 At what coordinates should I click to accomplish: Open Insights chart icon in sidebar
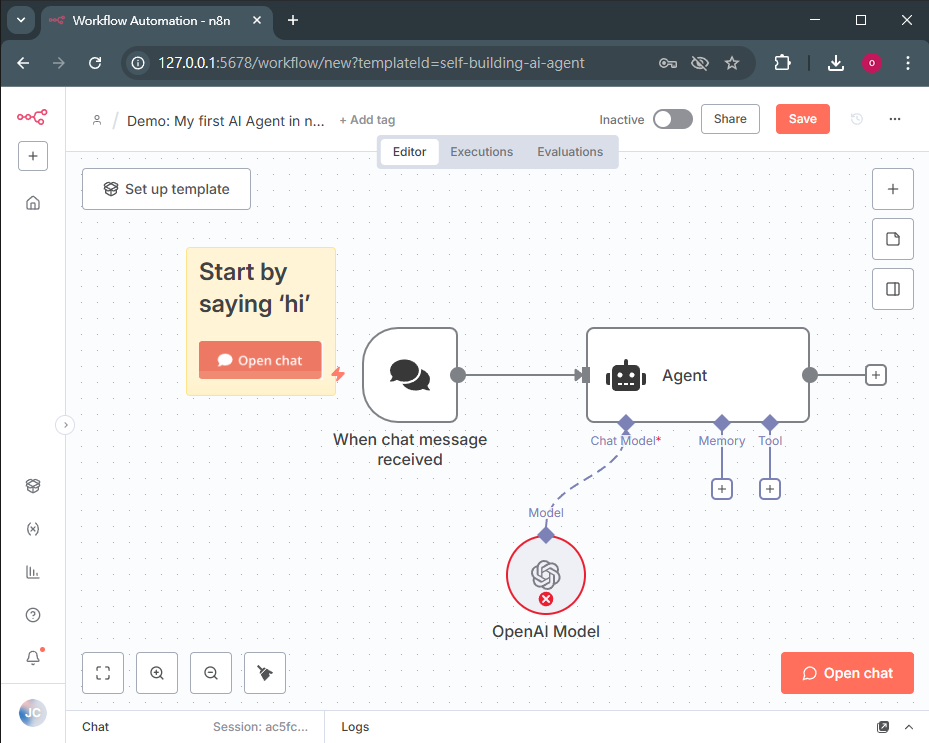coord(33,572)
